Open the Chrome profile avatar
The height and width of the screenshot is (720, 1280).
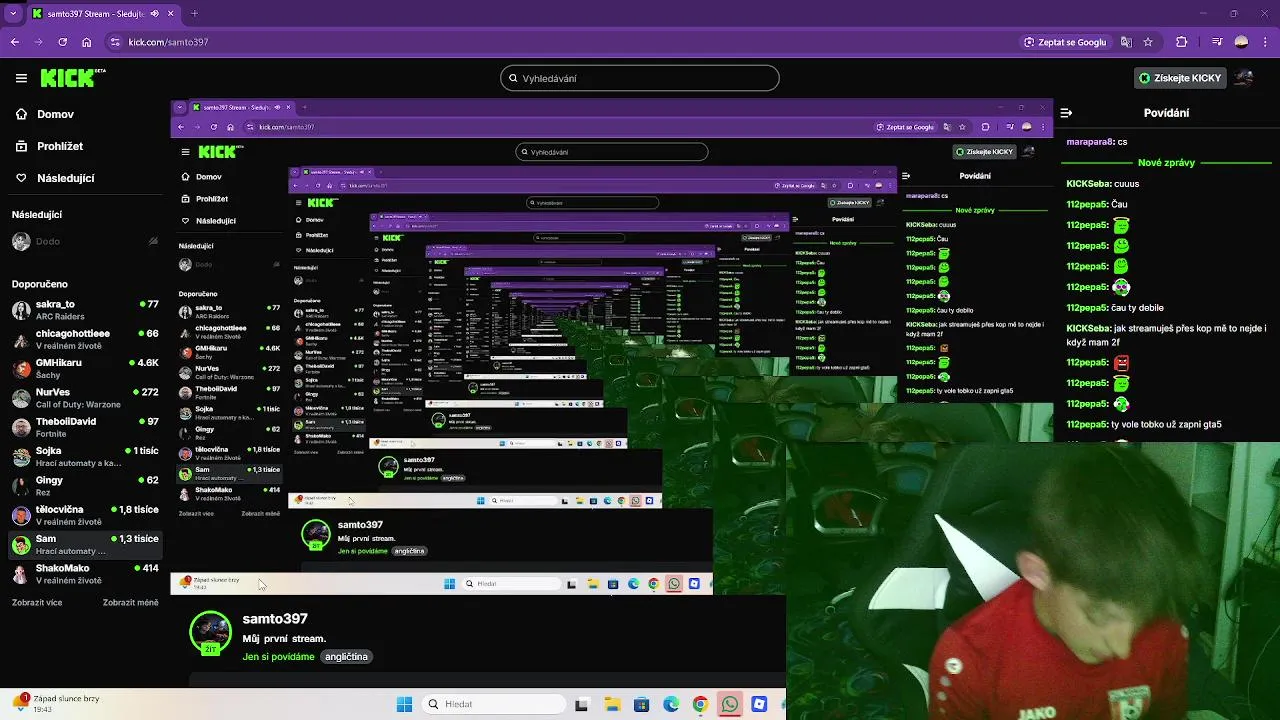point(1242,42)
